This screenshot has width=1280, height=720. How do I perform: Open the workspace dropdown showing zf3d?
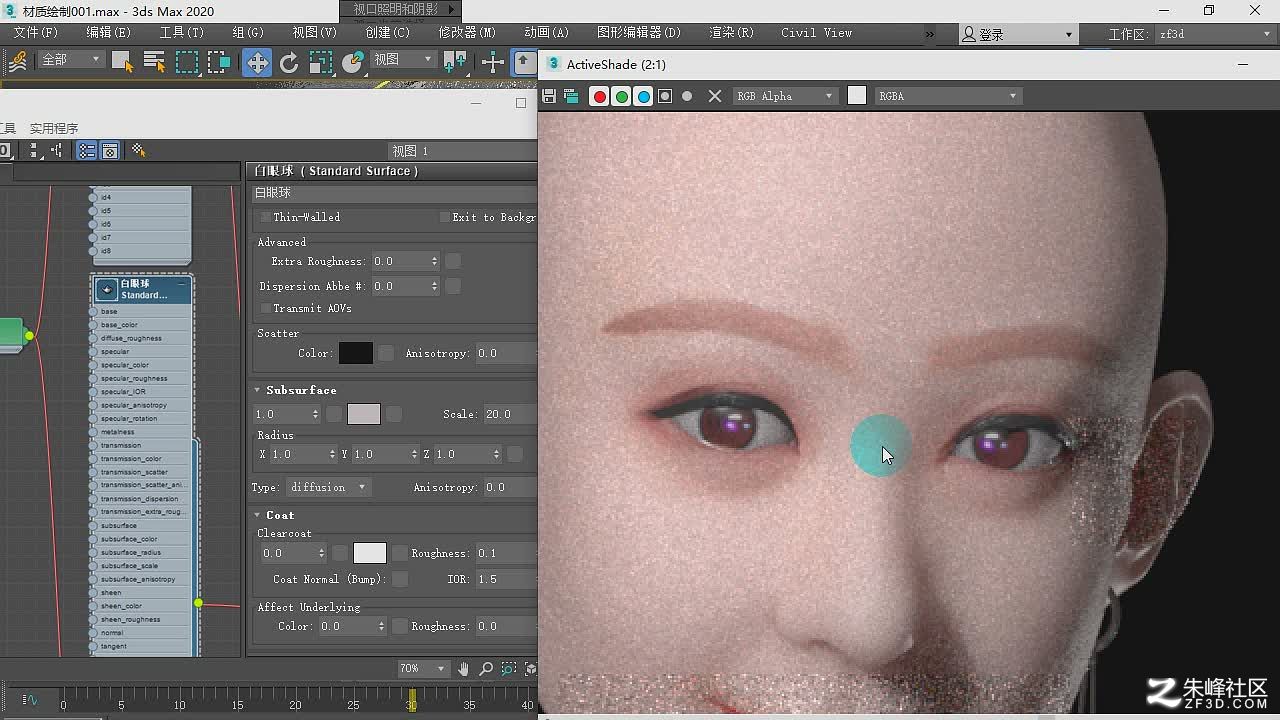[x=1214, y=34]
